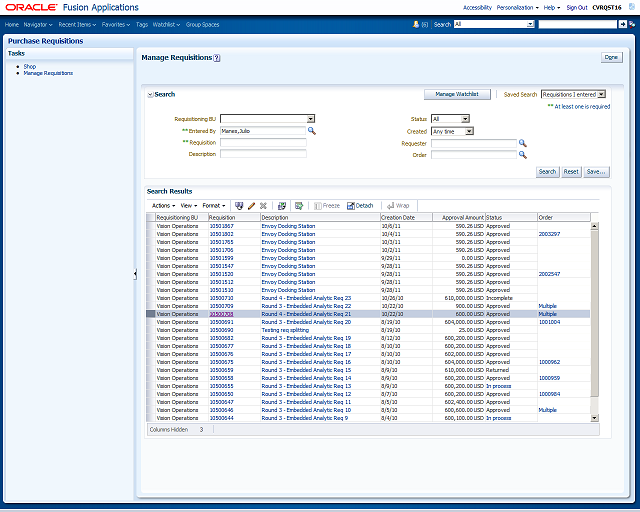The width and height of the screenshot is (640, 512).
Task: Click the Save... button
Action: click(x=596, y=172)
